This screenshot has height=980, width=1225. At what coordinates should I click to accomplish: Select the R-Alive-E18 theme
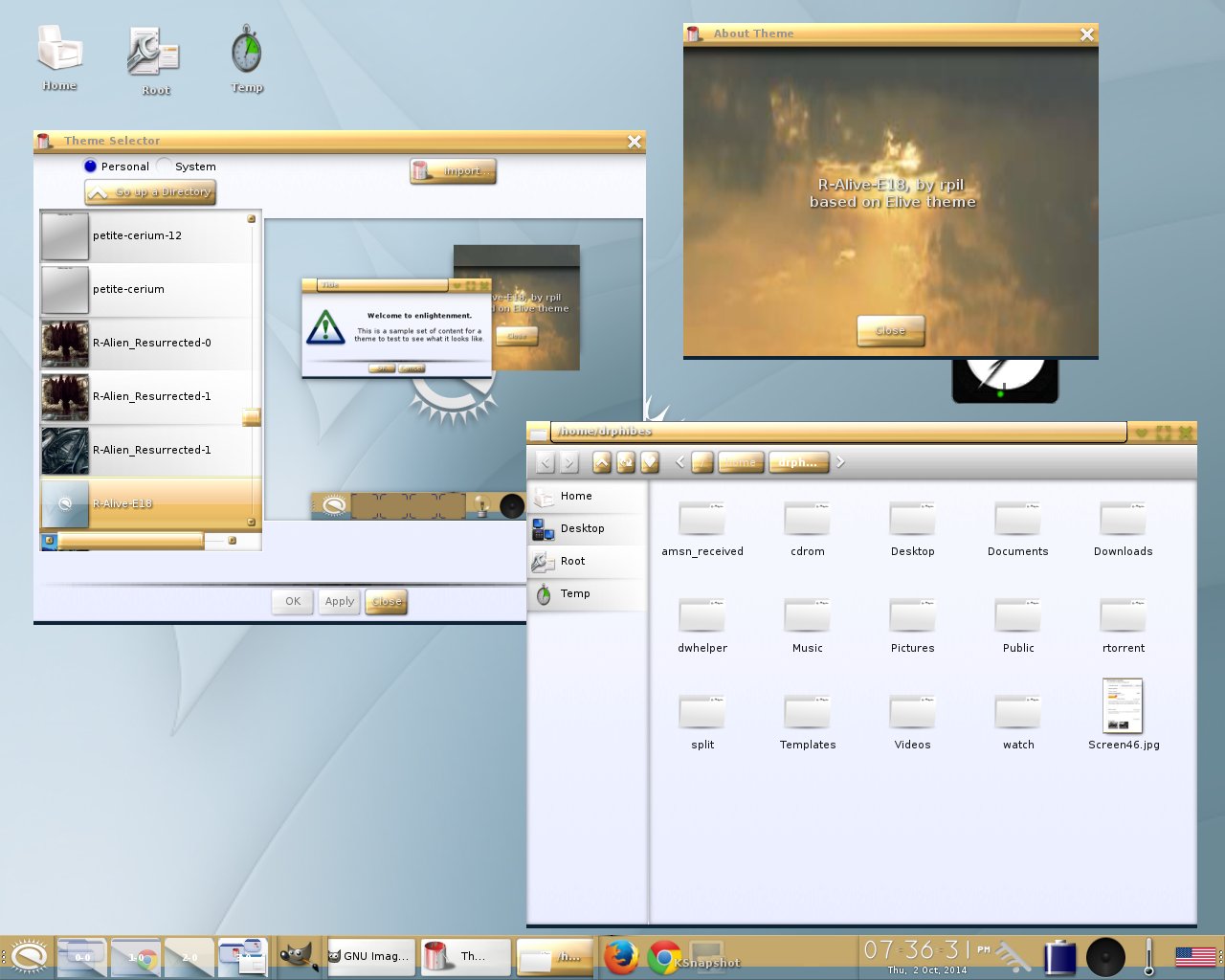point(150,503)
